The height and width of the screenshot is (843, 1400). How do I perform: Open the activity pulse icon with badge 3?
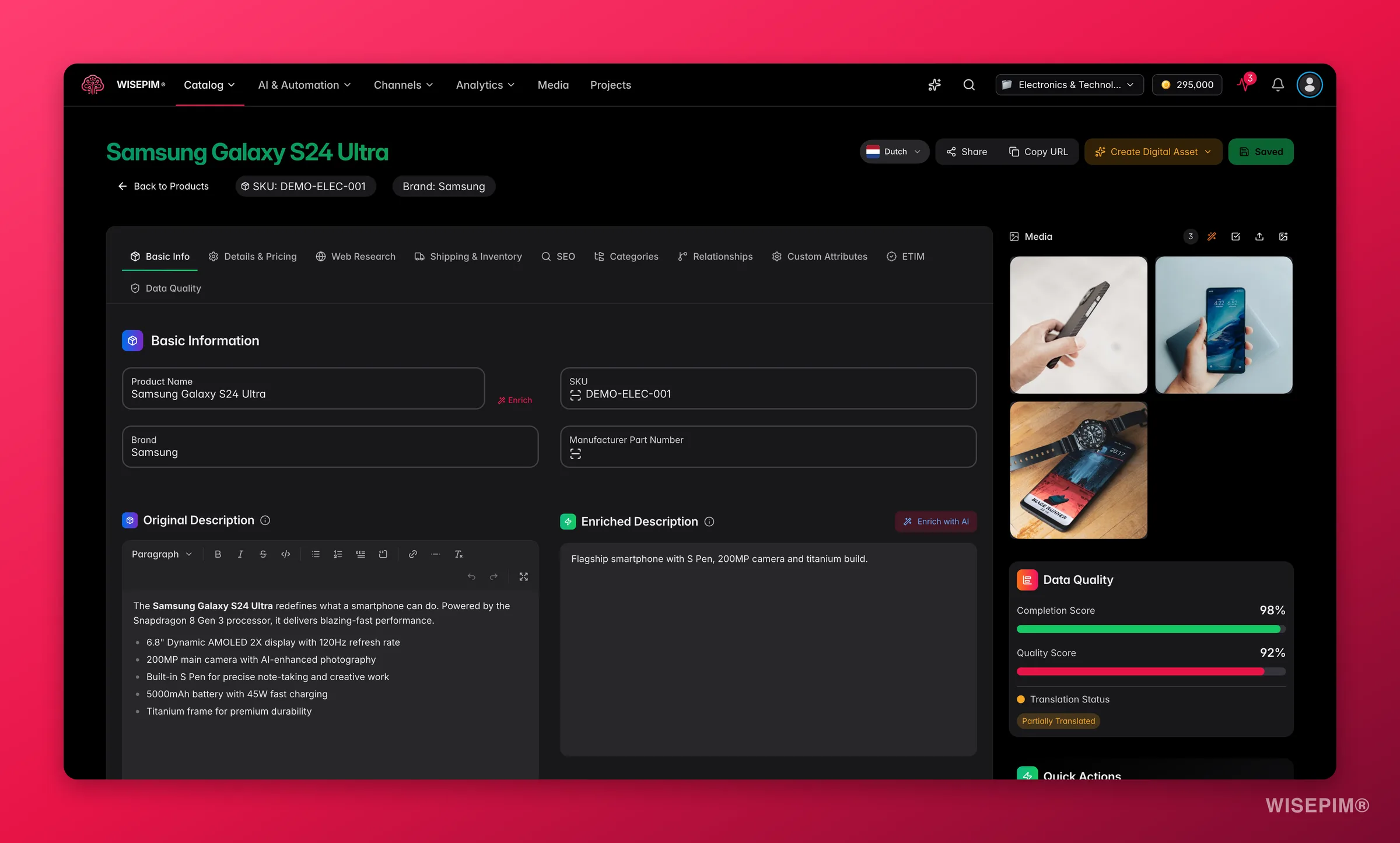1245,84
